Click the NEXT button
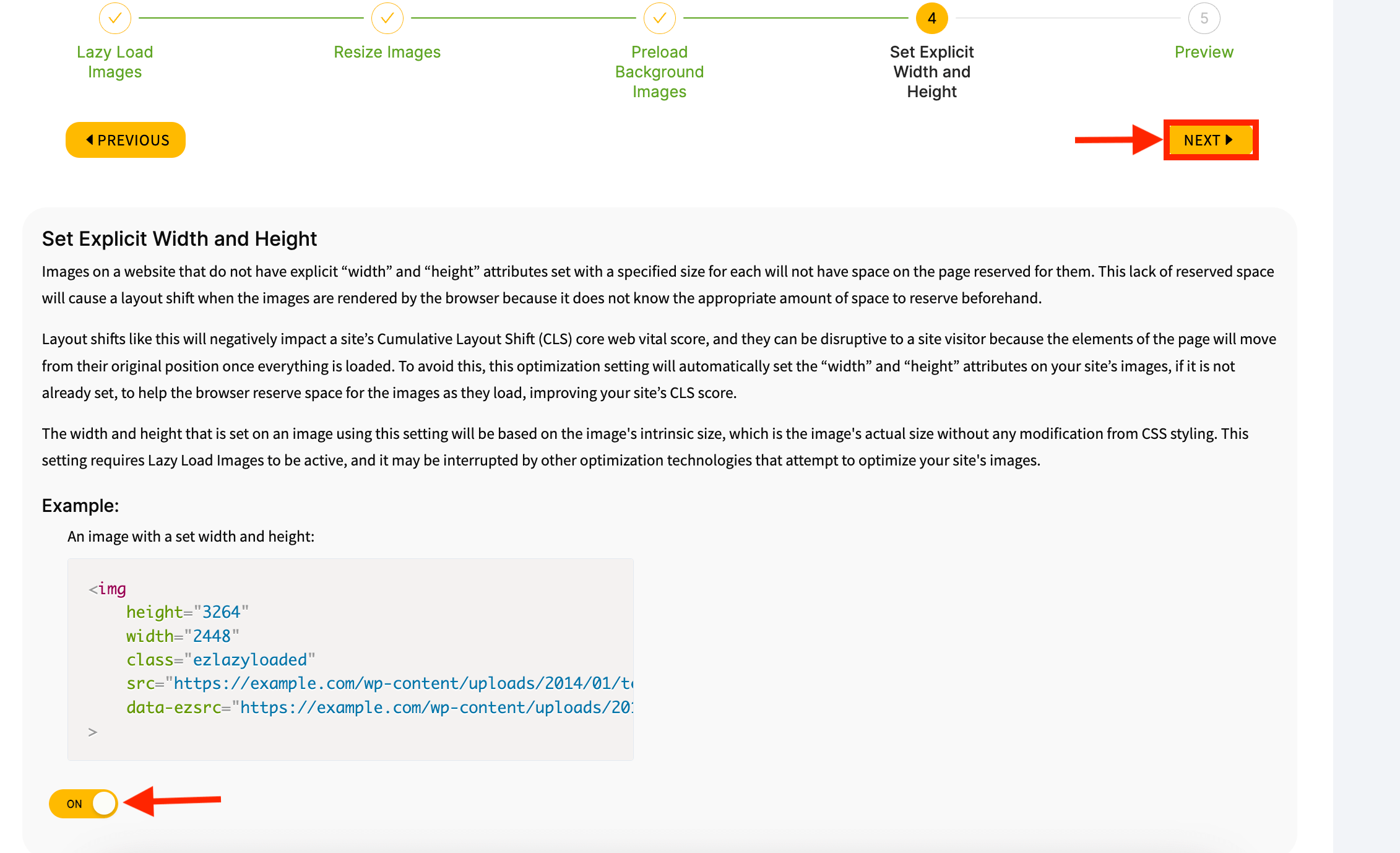The height and width of the screenshot is (853, 1400). coord(1211,140)
